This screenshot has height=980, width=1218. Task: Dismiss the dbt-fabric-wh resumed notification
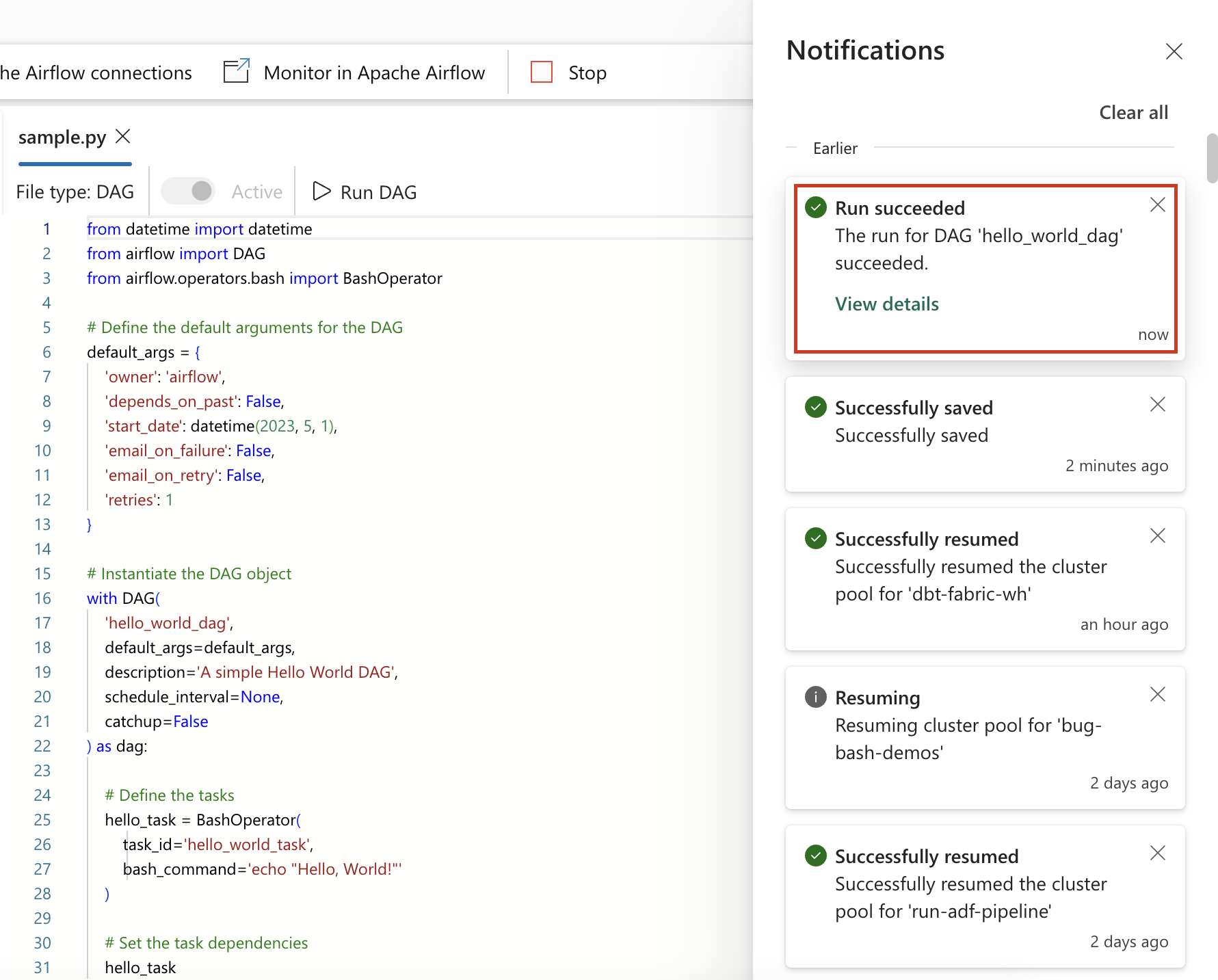click(1157, 535)
